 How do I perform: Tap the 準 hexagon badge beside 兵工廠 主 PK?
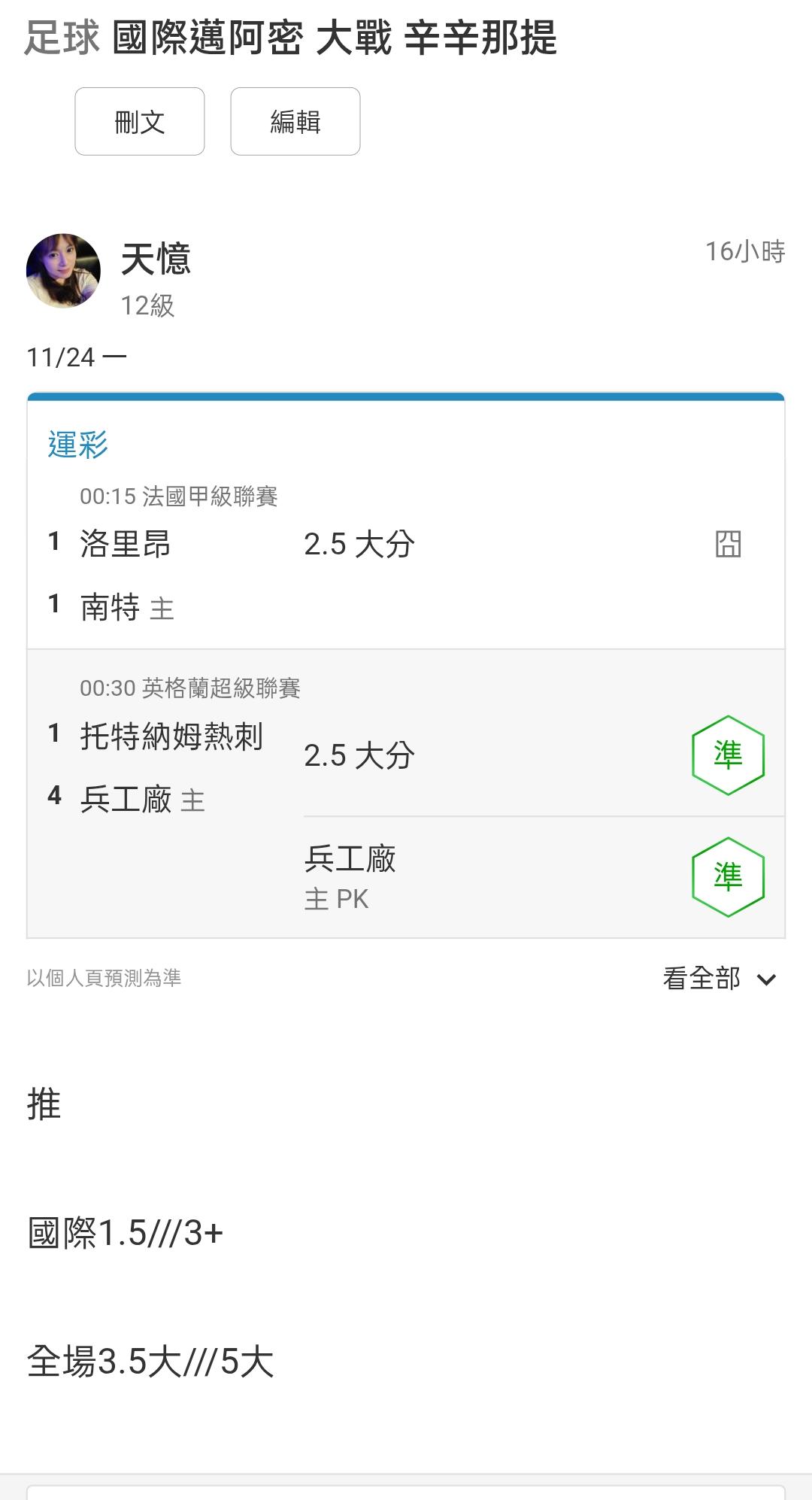tap(728, 877)
